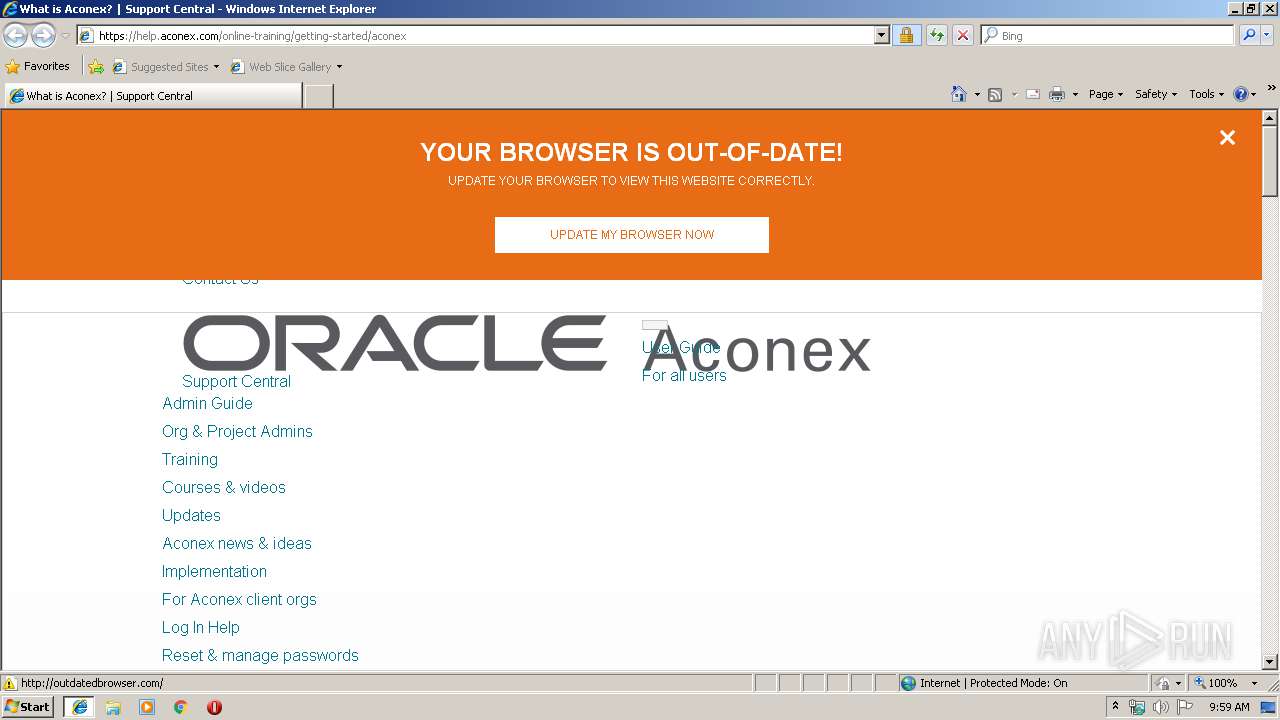The height and width of the screenshot is (720, 1280).
Task: Click the RSS feeds icon
Action: (x=995, y=94)
